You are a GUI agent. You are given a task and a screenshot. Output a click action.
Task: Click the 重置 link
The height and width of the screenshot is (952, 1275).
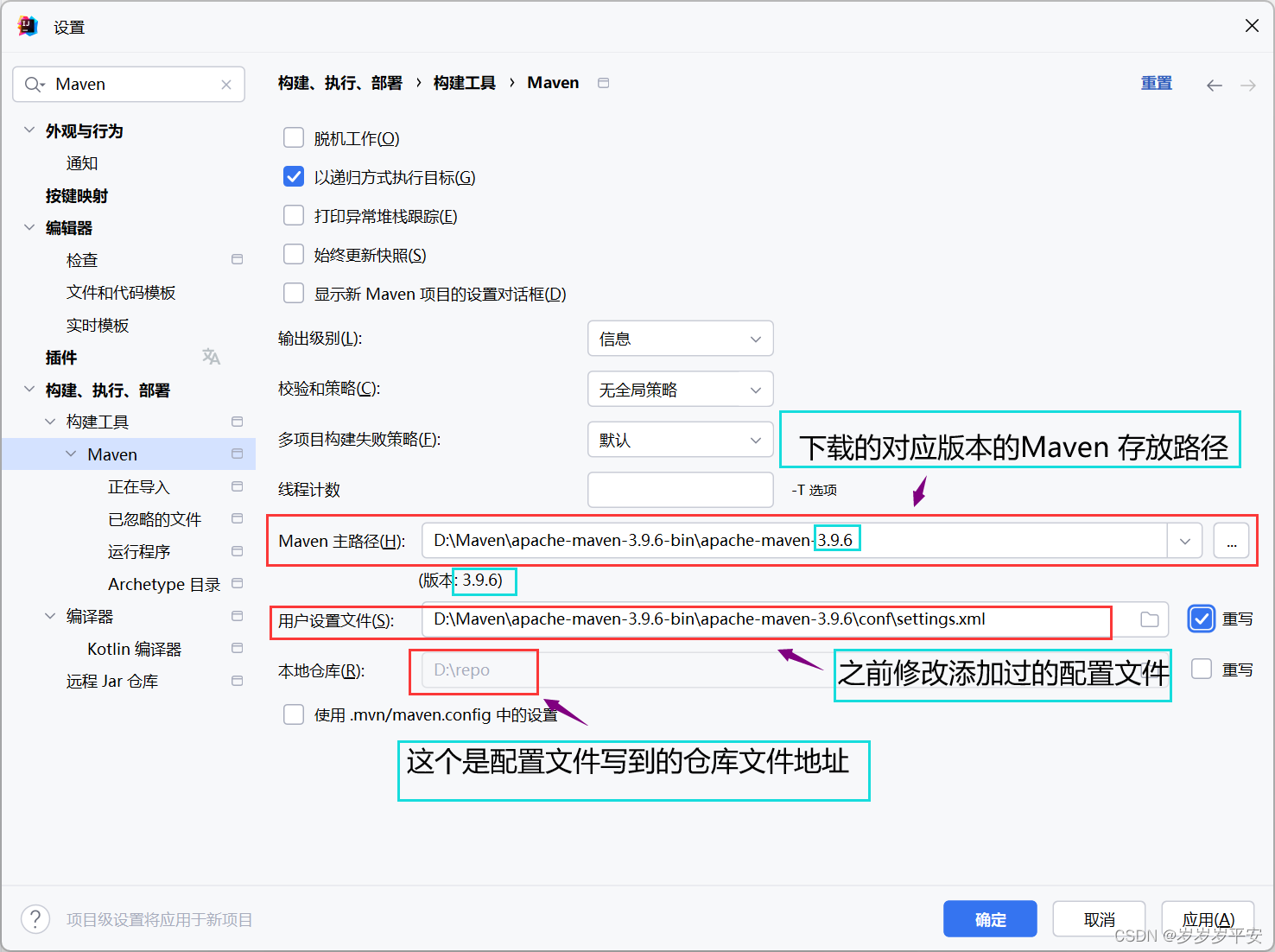1157,83
